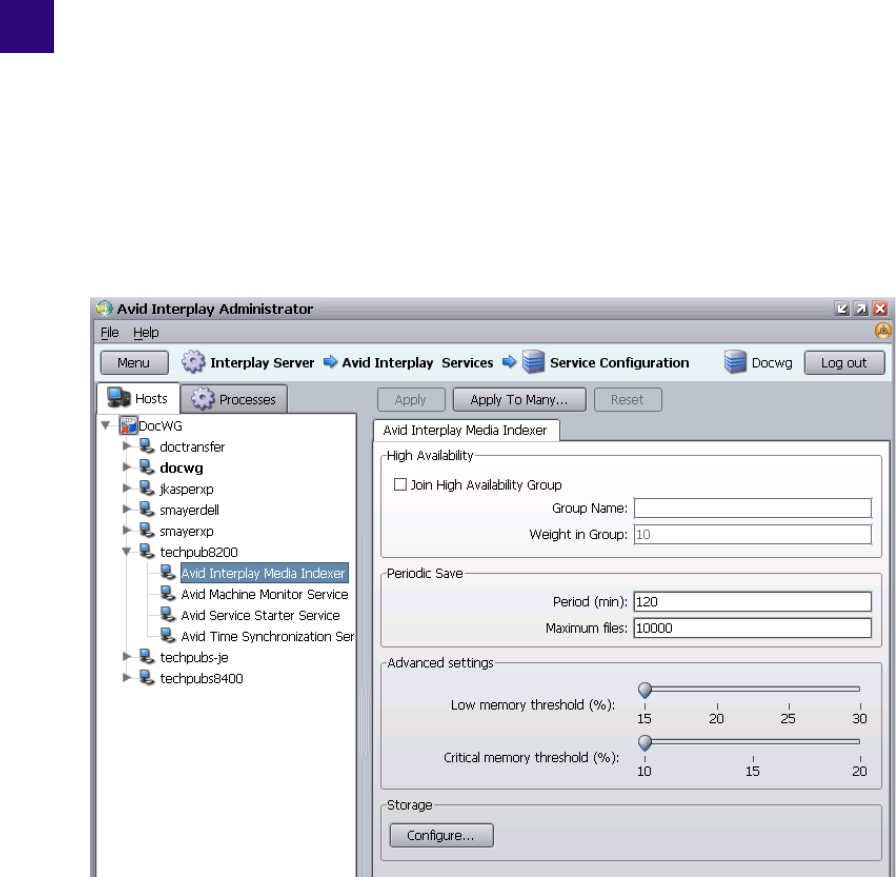Click the Period (min) field
The width and height of the screenshot is (896, 877).
[753, 602]
